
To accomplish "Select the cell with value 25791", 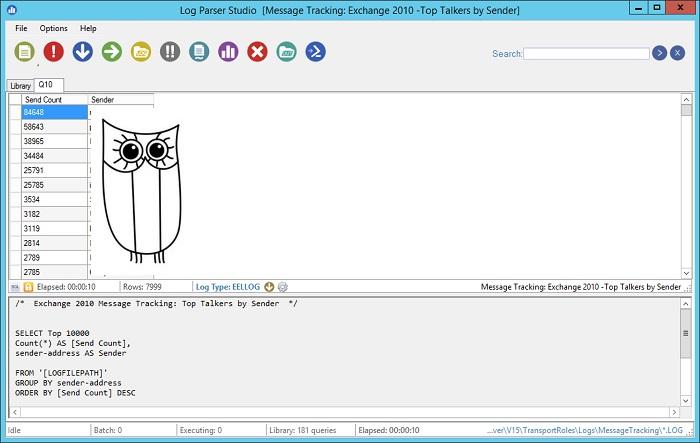I will pyautogui.click(x=54, y=170).
